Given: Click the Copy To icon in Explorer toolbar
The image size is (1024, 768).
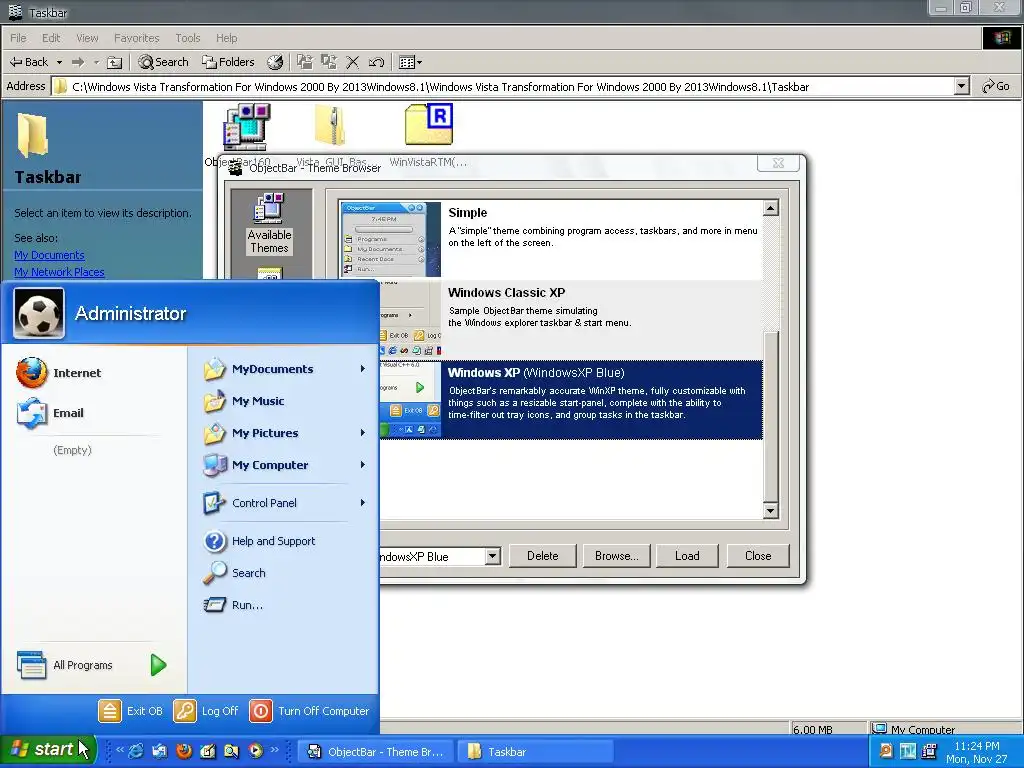Looking at the screenshot, I should point(328,62).
